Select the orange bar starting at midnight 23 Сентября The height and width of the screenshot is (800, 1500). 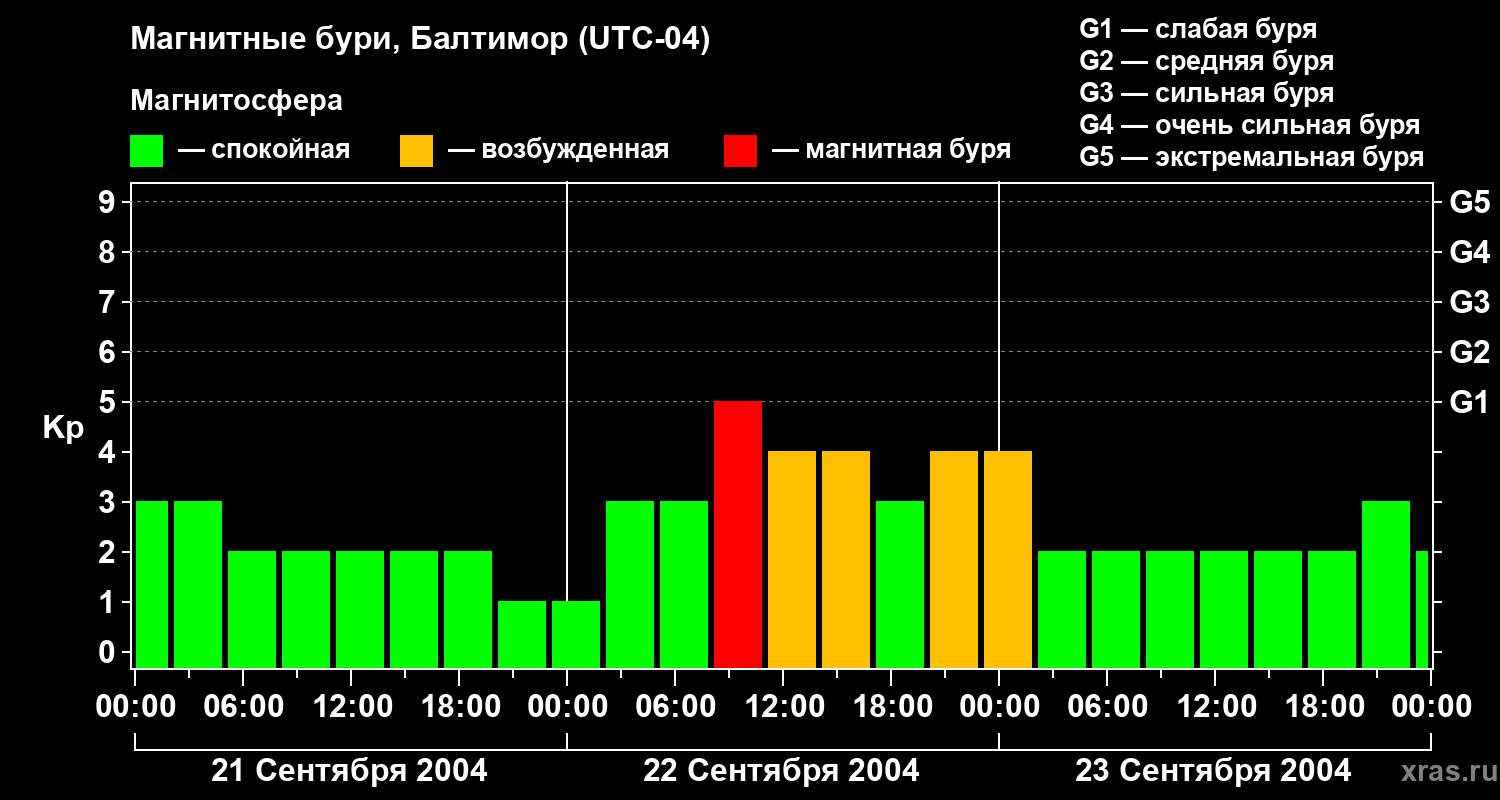pos(1008,560)
